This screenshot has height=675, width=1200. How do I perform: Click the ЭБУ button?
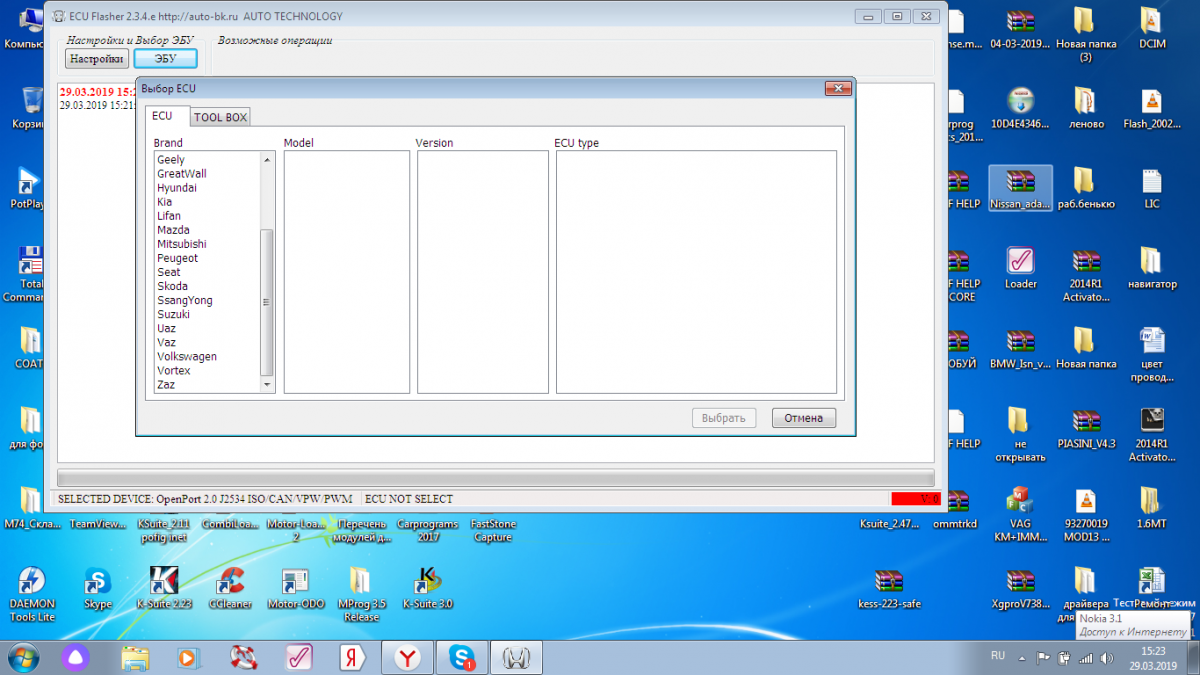165,59
